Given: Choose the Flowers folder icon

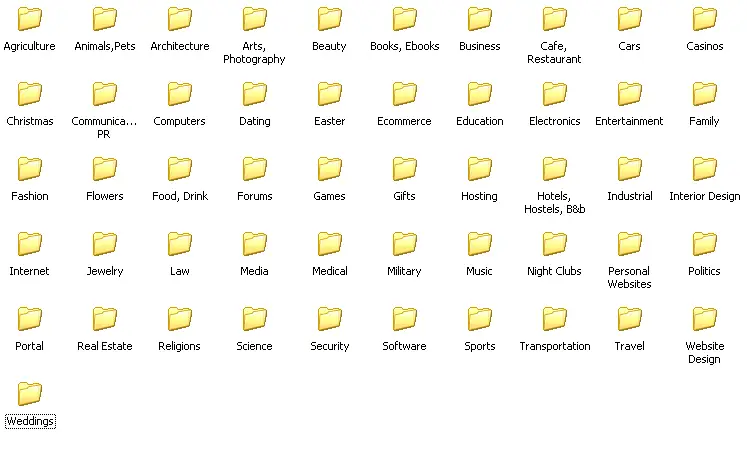Looking at the screenshot, I should (x=105, y=169).
